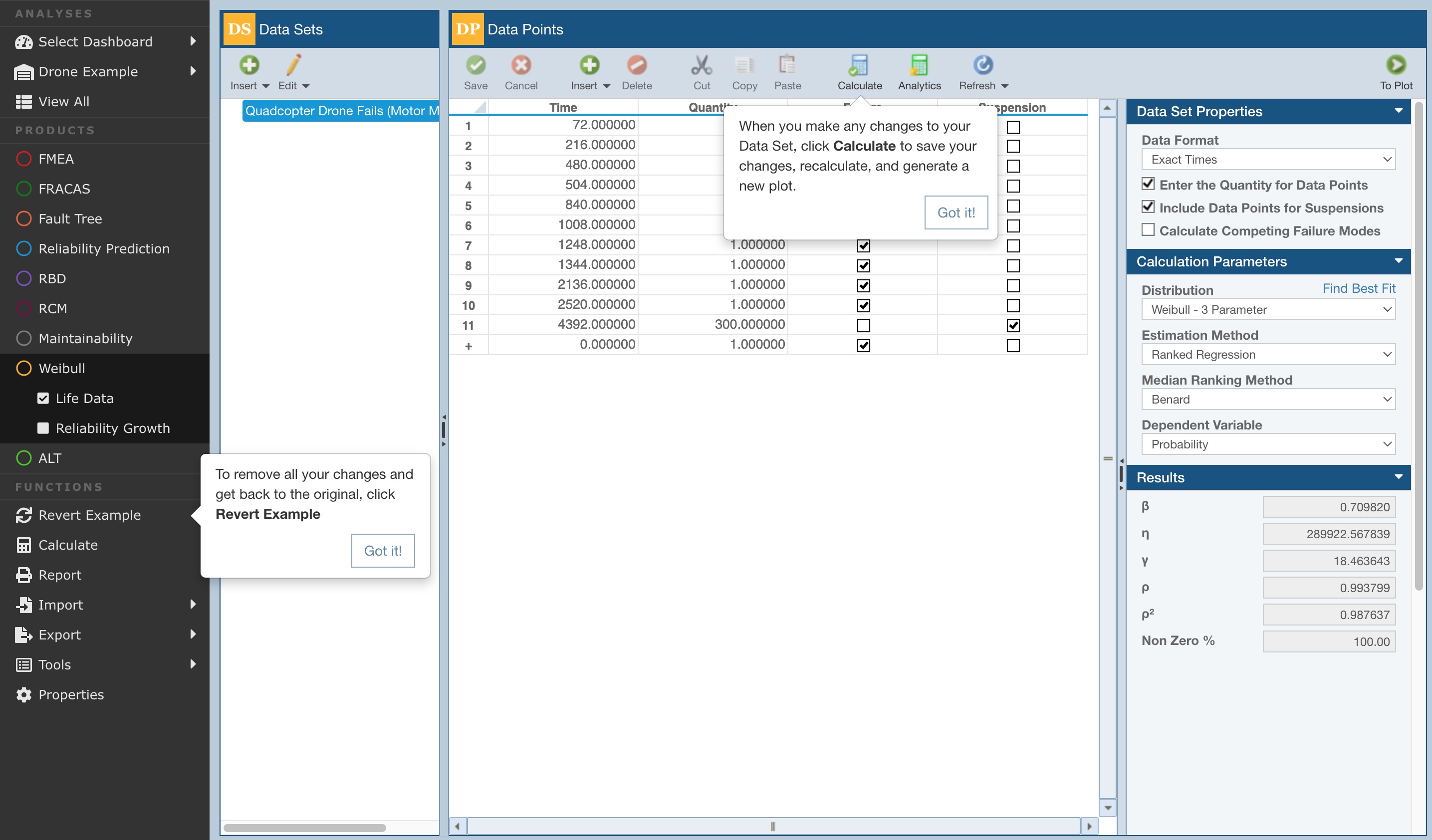This screenshot has height=840, width=1432.
Task: Select Reliability Growth under Weibull
Action: point(112,427)
